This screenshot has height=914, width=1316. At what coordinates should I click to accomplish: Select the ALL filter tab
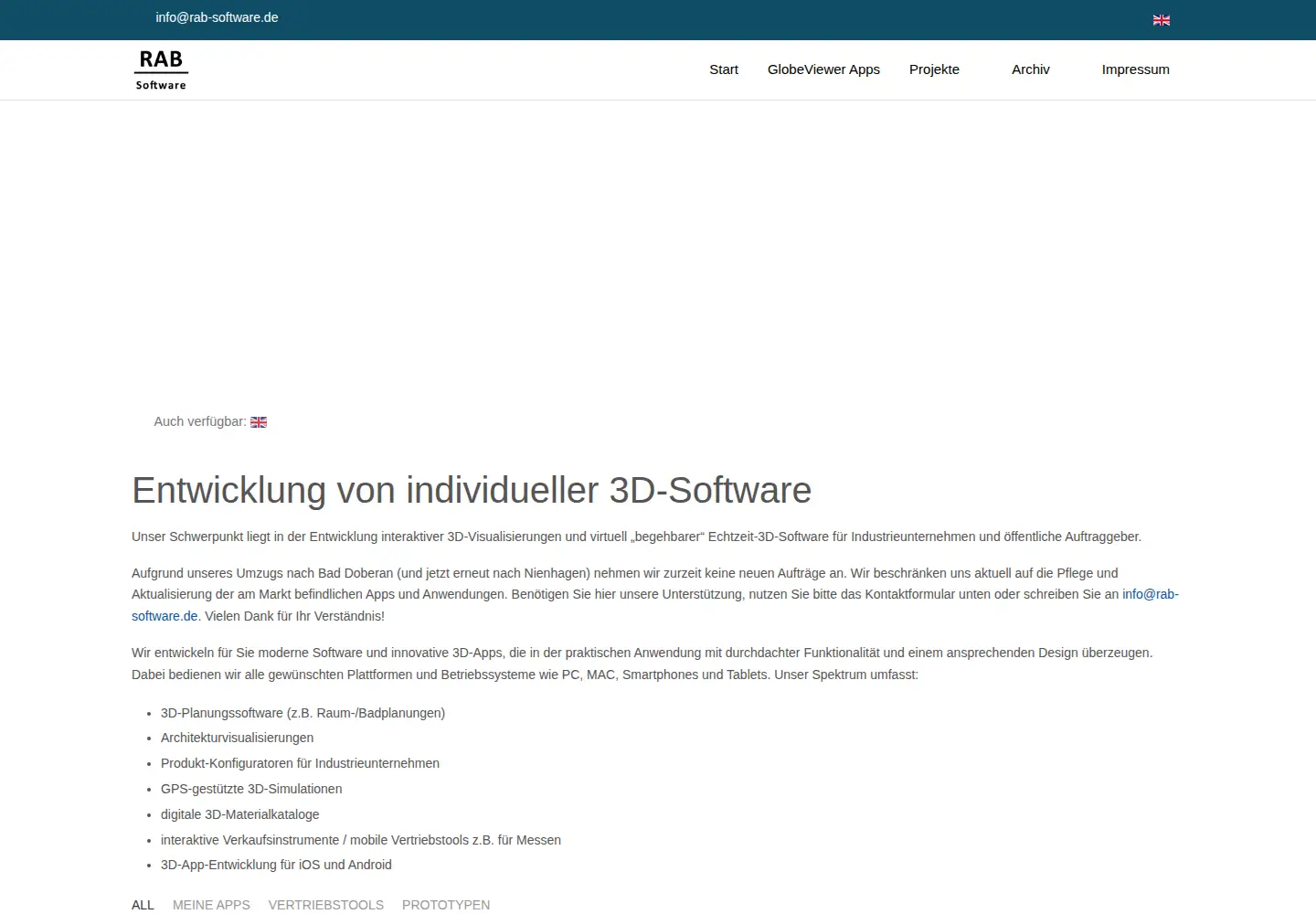point(143,905)
